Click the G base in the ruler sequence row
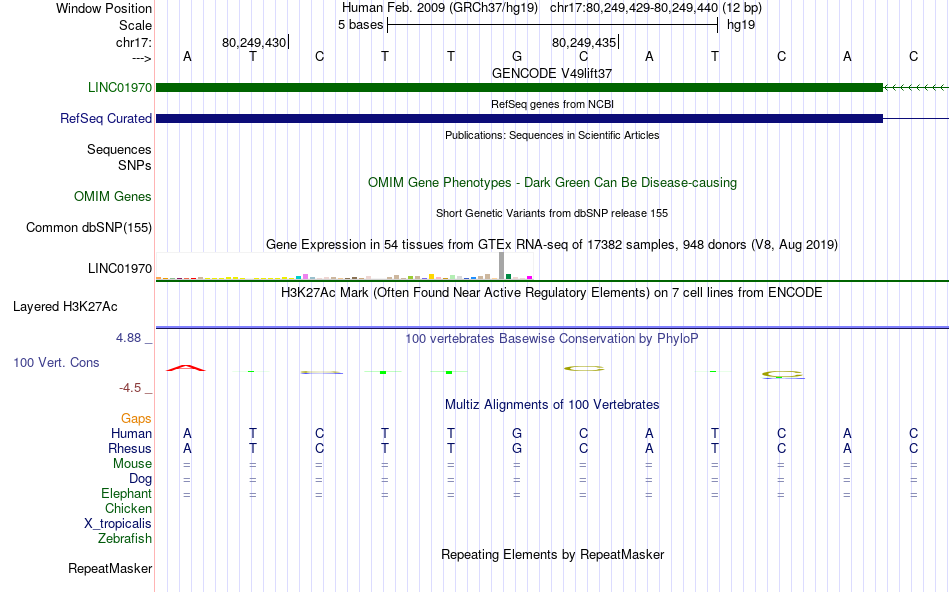This screenshot has height=592, width=950. [x=517, y=56]
